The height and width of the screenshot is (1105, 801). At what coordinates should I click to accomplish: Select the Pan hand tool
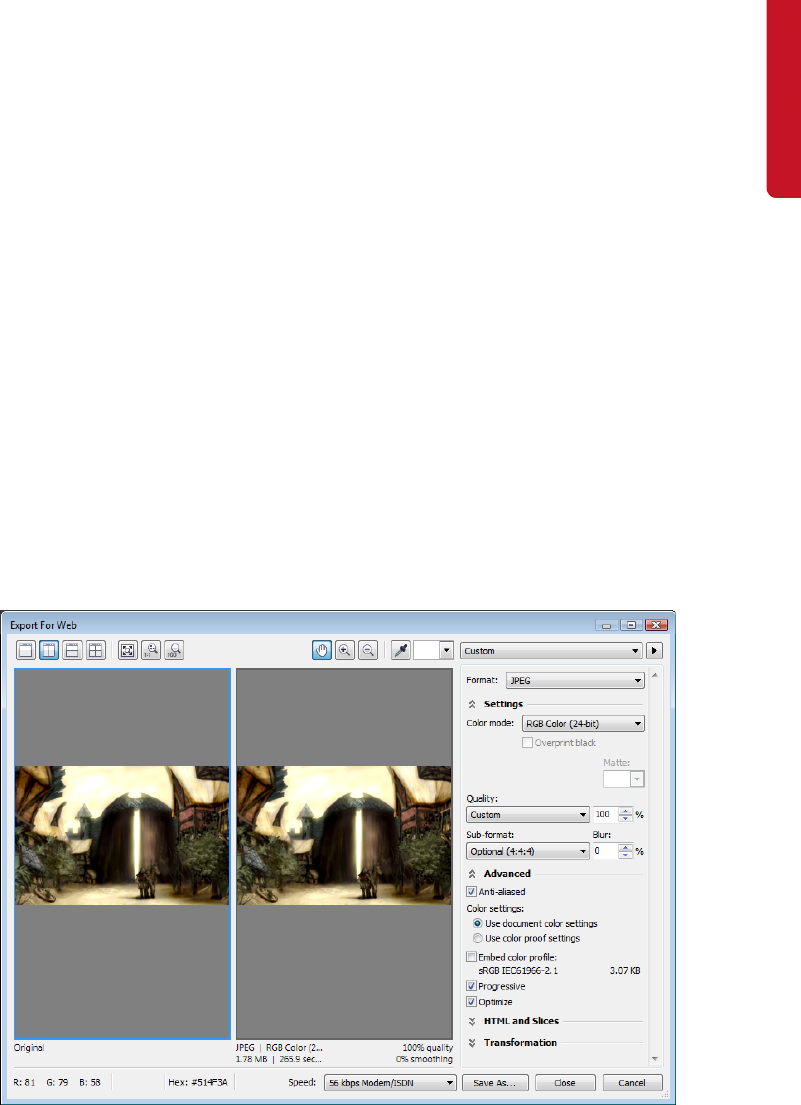click(x=321, y=650)
